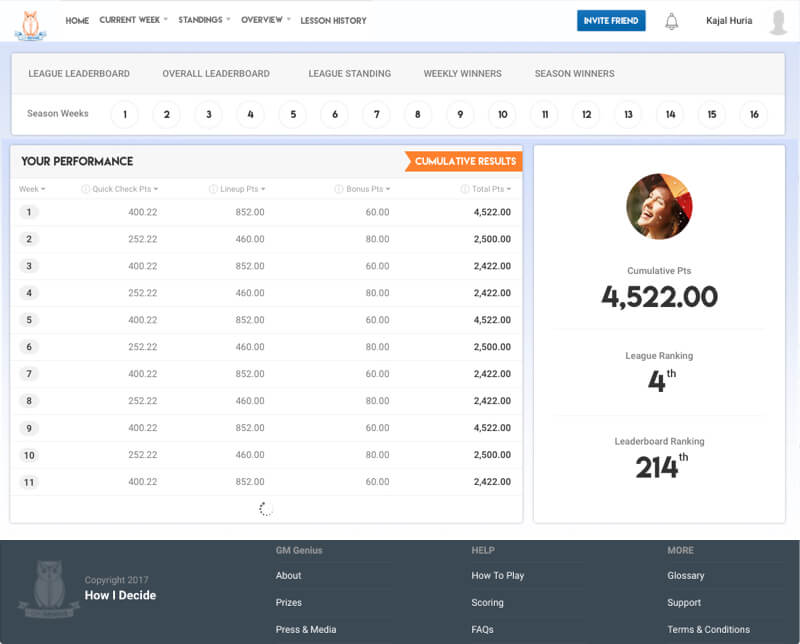Viewport: 800px width, 644px height.
Task: Click the 4,522.00 Cumulative Pts value
Action: [659, 297]
